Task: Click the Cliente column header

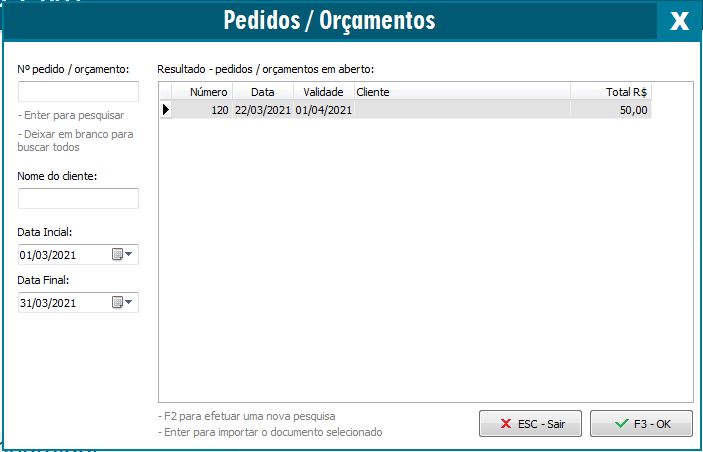Action: [x=462, y=92]
